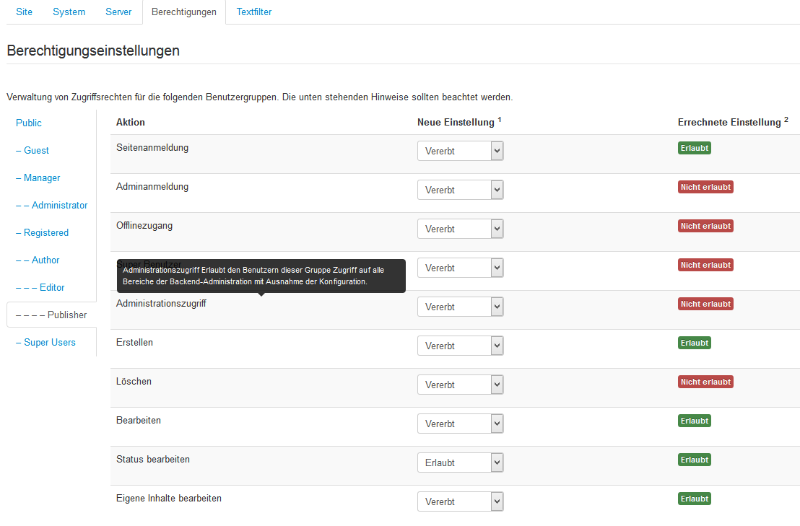Click the Löschen action label

pos(134,382)
